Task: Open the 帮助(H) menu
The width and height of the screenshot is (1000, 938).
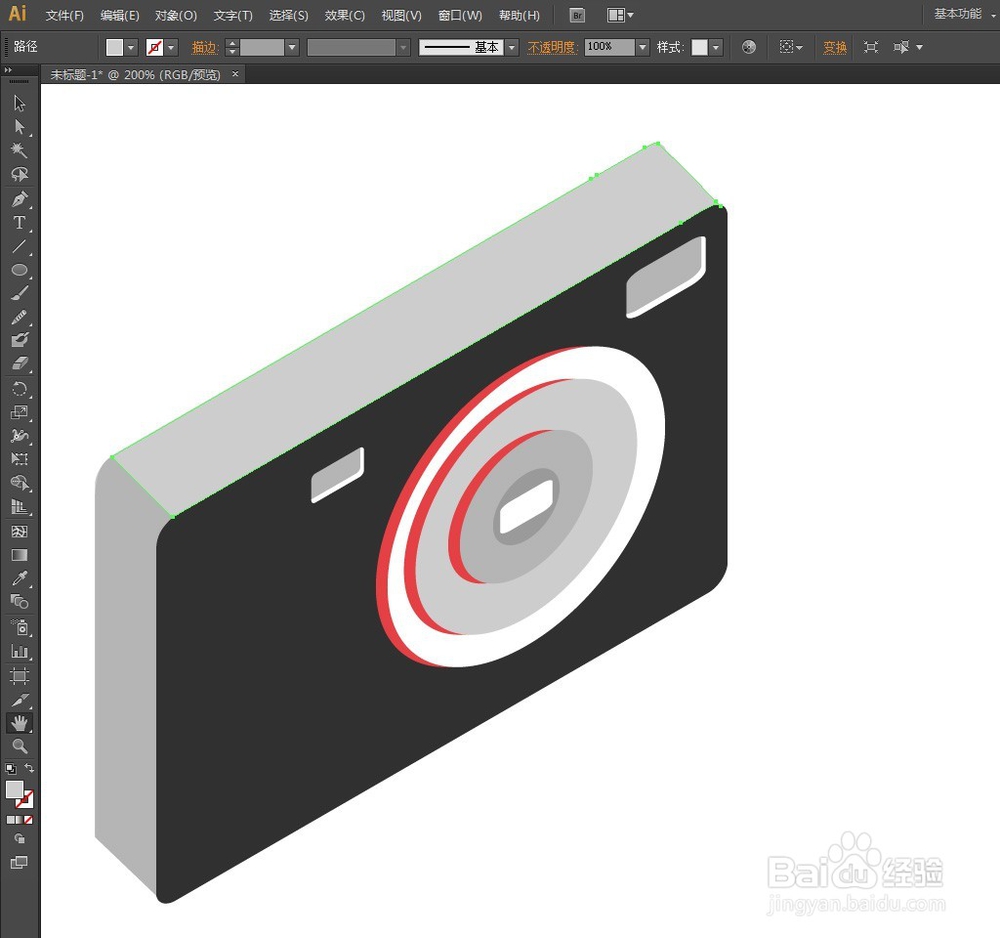Action: tap(519, 15)
